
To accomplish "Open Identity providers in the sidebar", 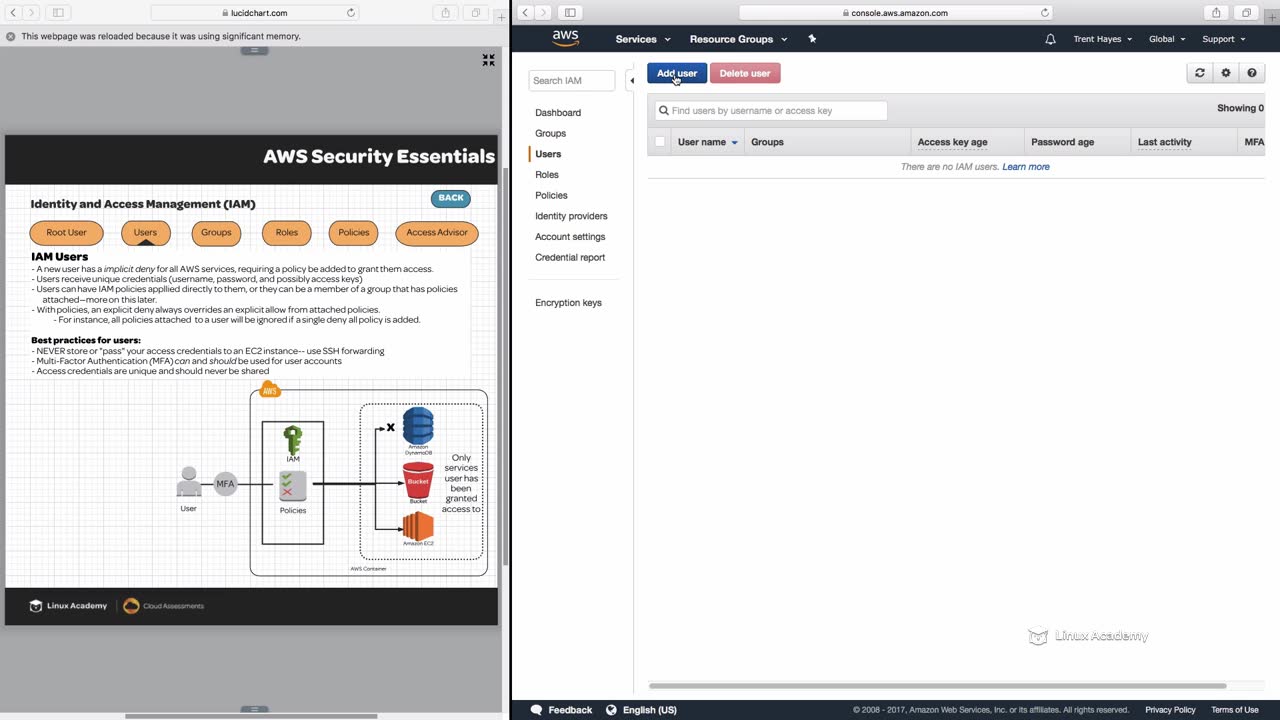I will point(571,216).
